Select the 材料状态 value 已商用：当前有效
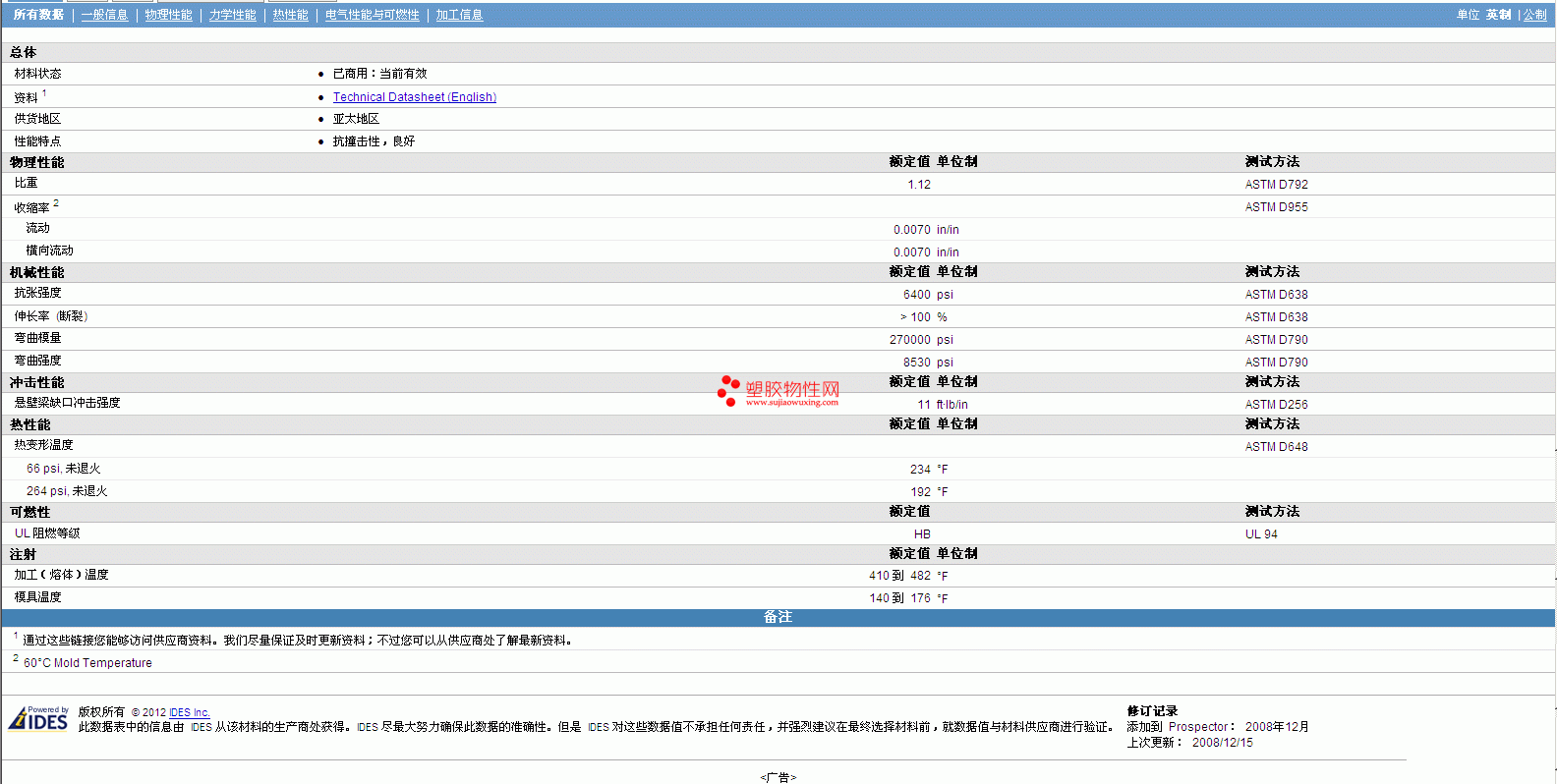Screen dimensions: 1557x784 coord(379,74)
